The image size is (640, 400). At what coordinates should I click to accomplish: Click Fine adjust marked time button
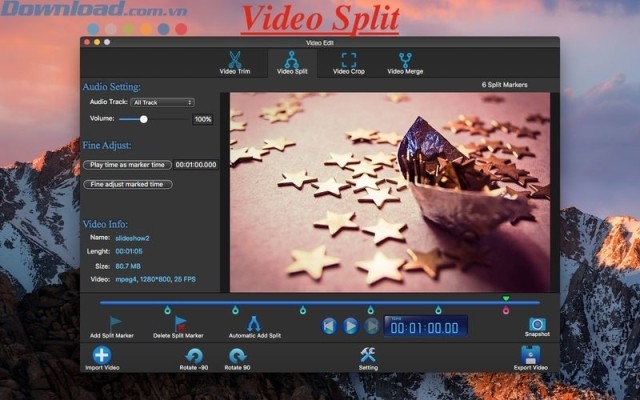127,184
